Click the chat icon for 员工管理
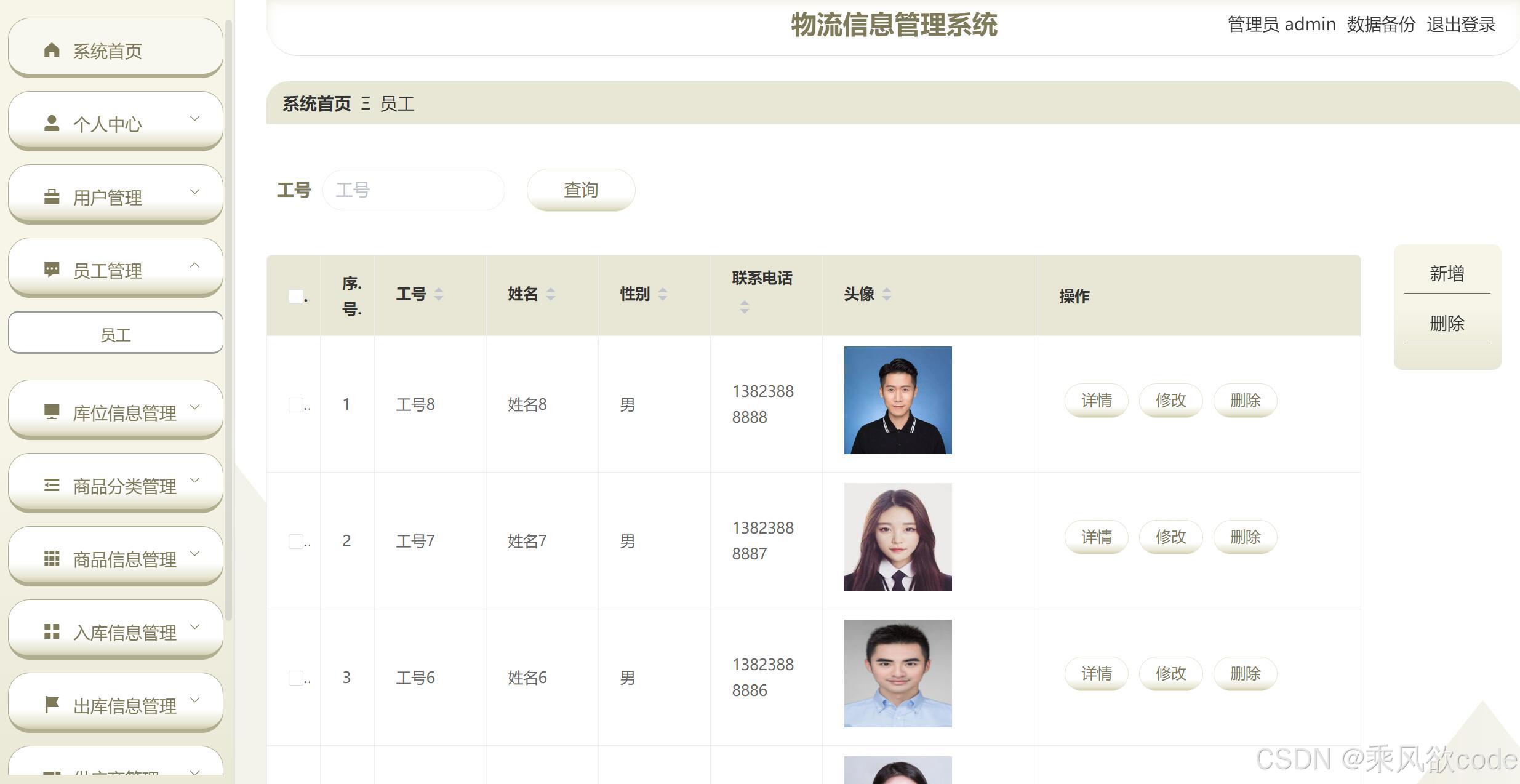This screenshot has height=784, width=1520. click(52, 270)
